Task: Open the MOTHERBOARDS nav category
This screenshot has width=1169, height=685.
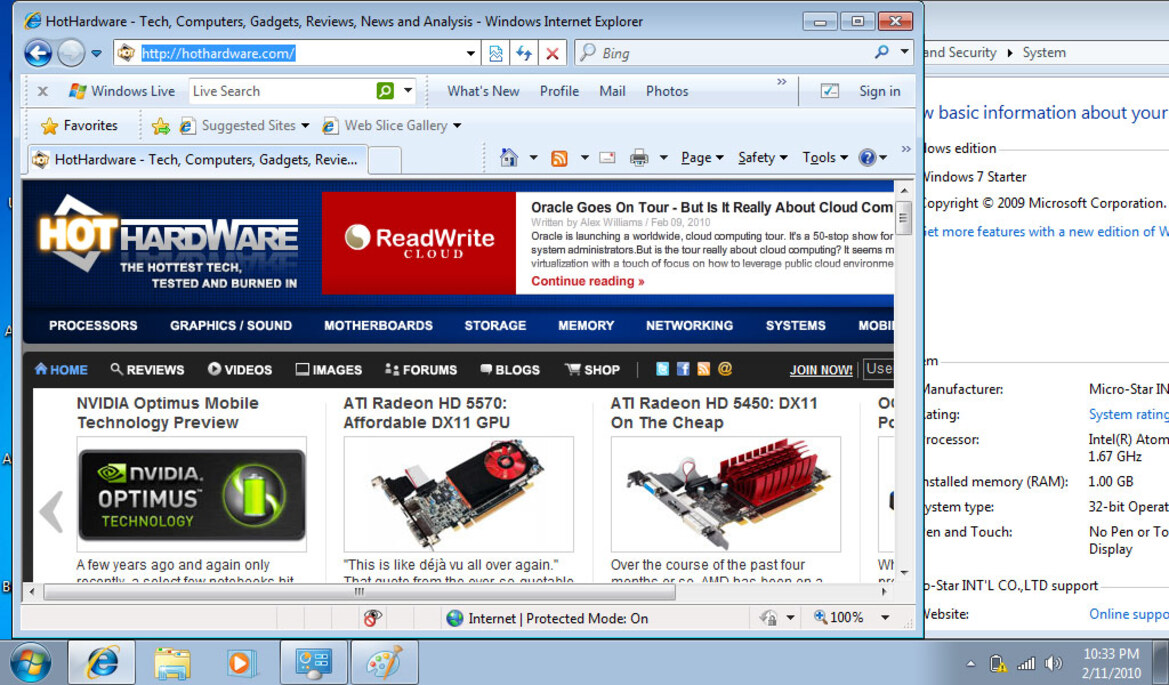Action: (x=378, y=326)
